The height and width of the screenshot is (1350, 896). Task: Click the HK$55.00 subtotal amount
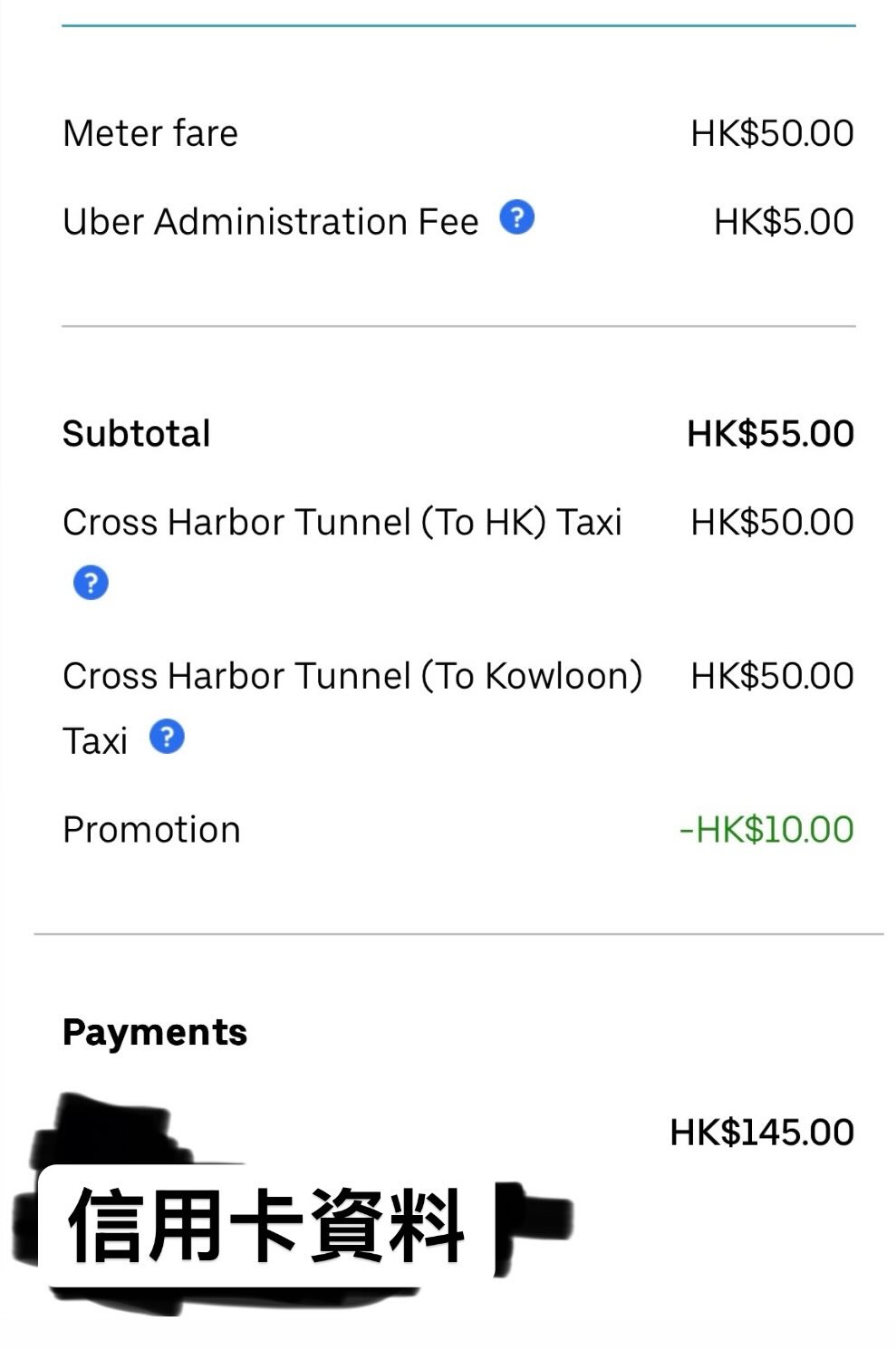pyautogui.click(x=770, y=434)
